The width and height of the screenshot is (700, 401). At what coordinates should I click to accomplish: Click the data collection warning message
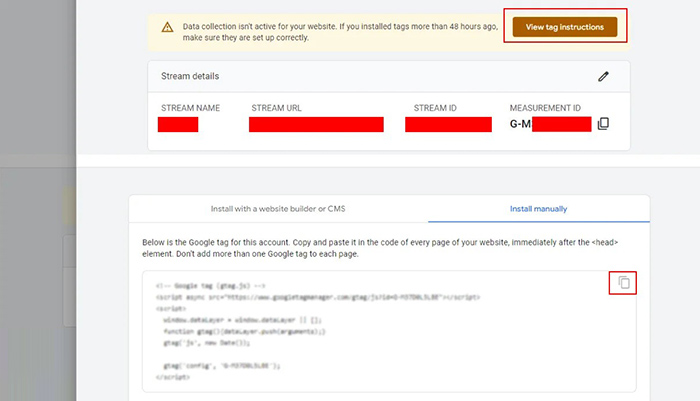(x=340, y=32)
